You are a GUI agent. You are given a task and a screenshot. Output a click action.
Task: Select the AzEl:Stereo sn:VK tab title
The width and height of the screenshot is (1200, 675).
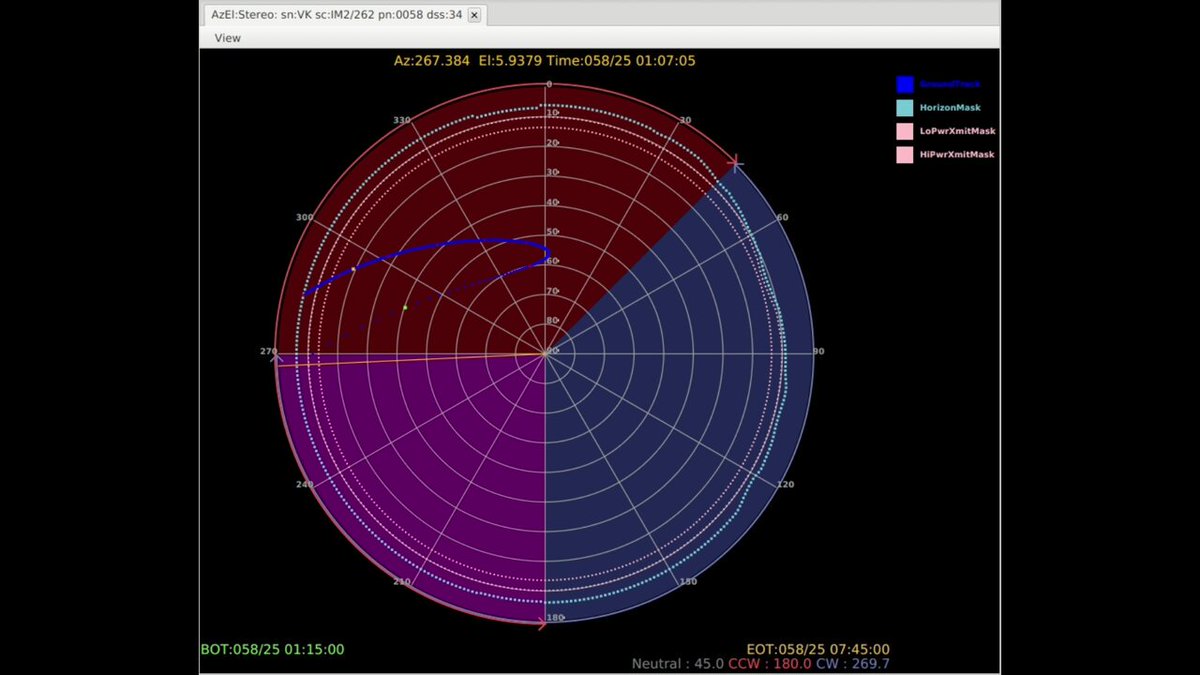coord(336,15)
